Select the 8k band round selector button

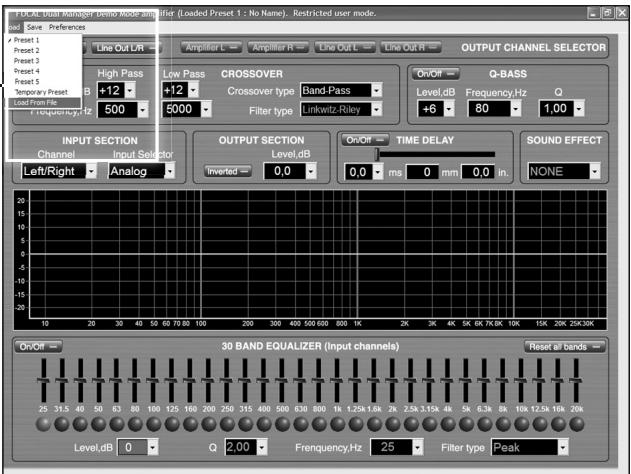pos(503,424)
